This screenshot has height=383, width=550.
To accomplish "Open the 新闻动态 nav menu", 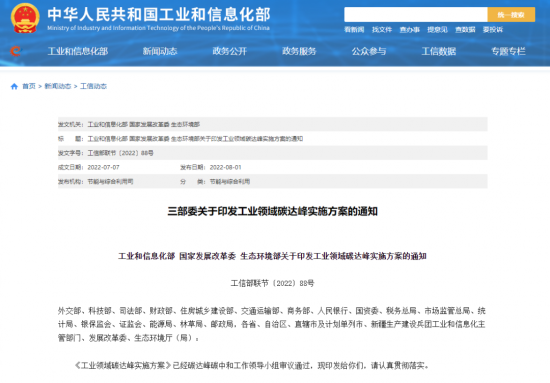I will [x=160, y=51].
